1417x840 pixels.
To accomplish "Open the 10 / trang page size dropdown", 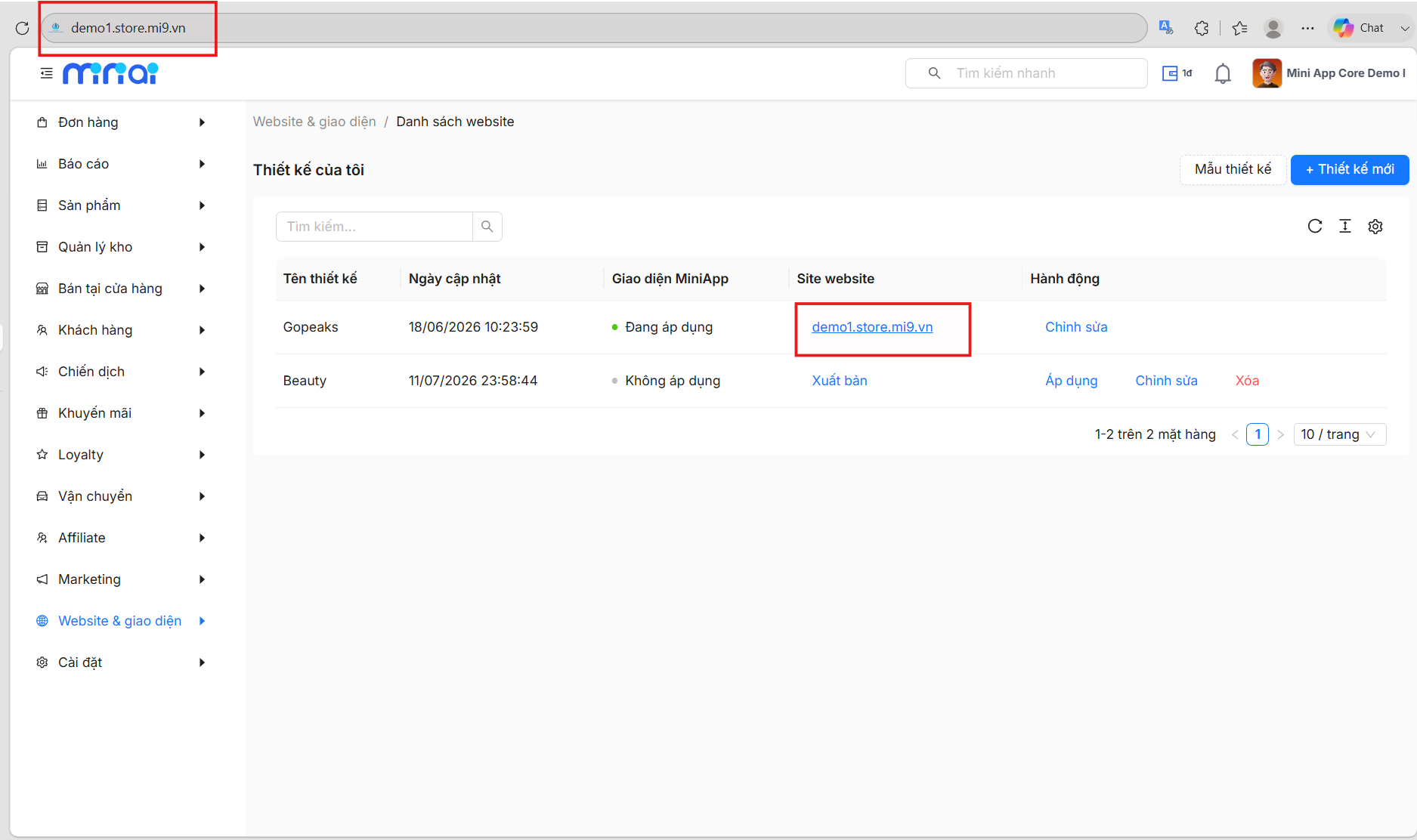I will click(x=1339, y=434).
